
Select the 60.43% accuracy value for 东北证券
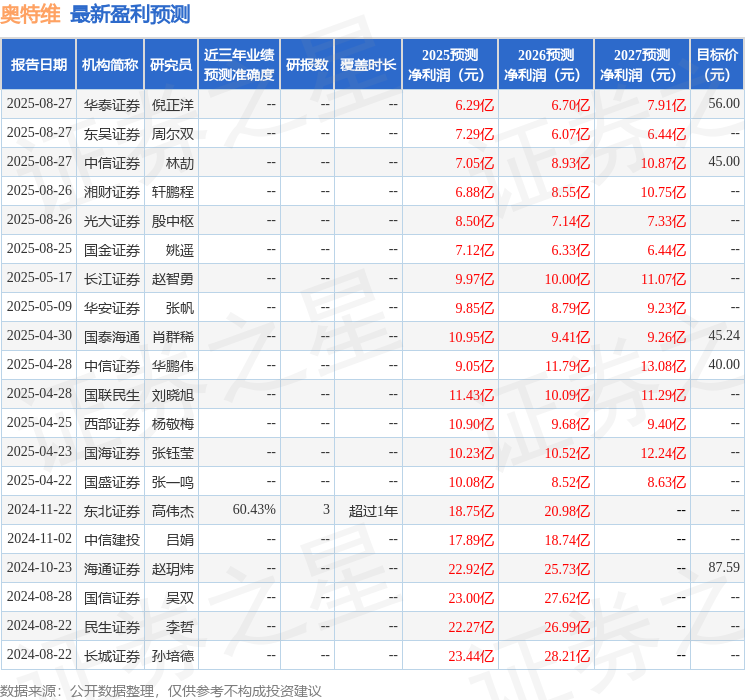click(x=254, y=509)
